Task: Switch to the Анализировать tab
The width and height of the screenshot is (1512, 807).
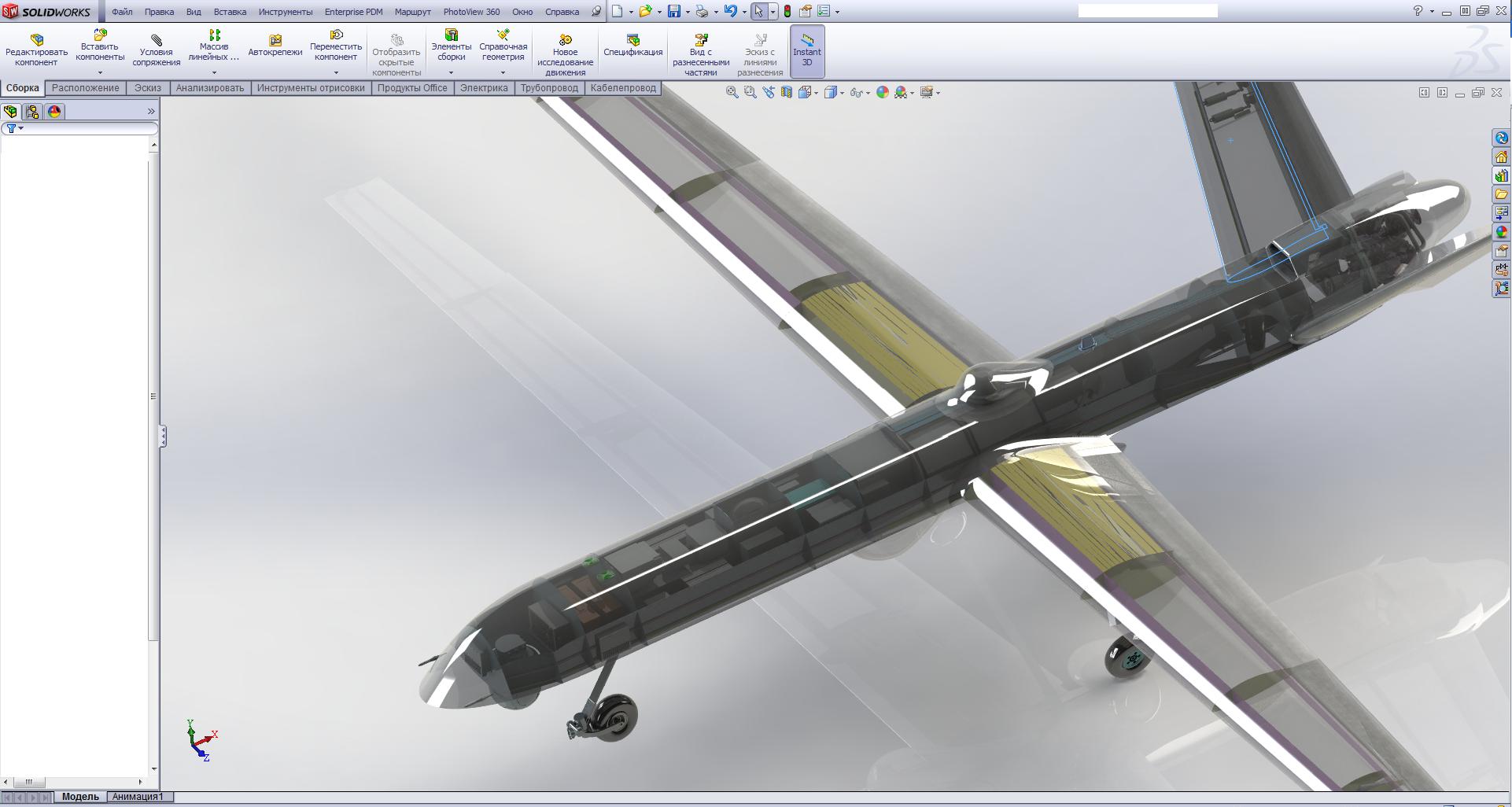Action: [210, 88]
